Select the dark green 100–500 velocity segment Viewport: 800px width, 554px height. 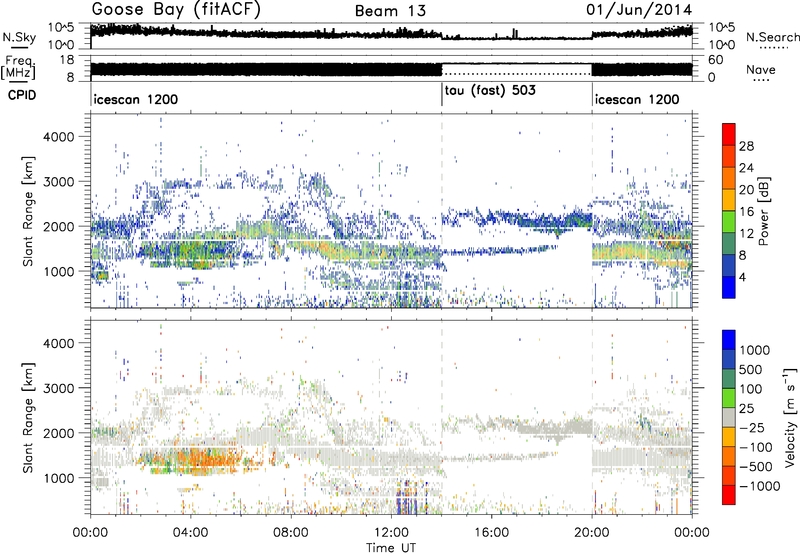729,379
